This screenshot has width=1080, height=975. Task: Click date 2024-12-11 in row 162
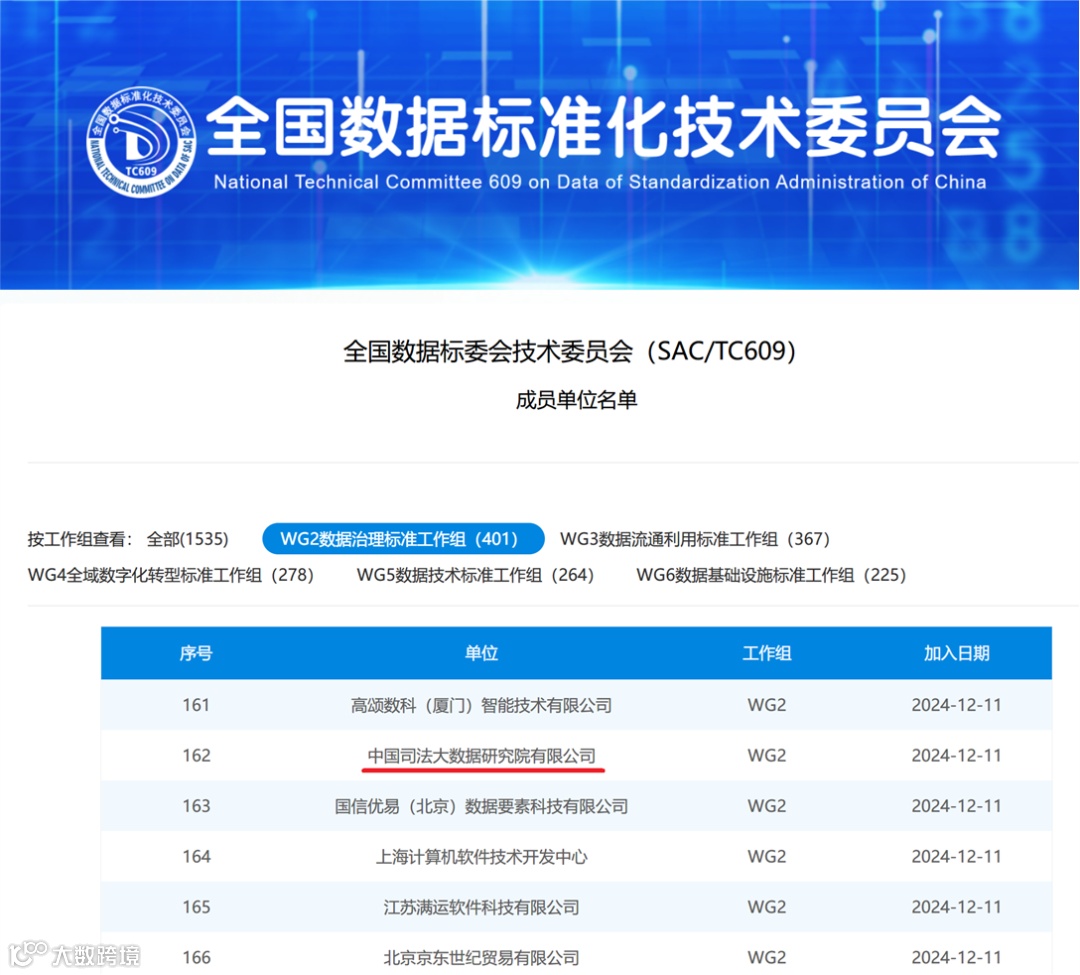click(956, 756)
